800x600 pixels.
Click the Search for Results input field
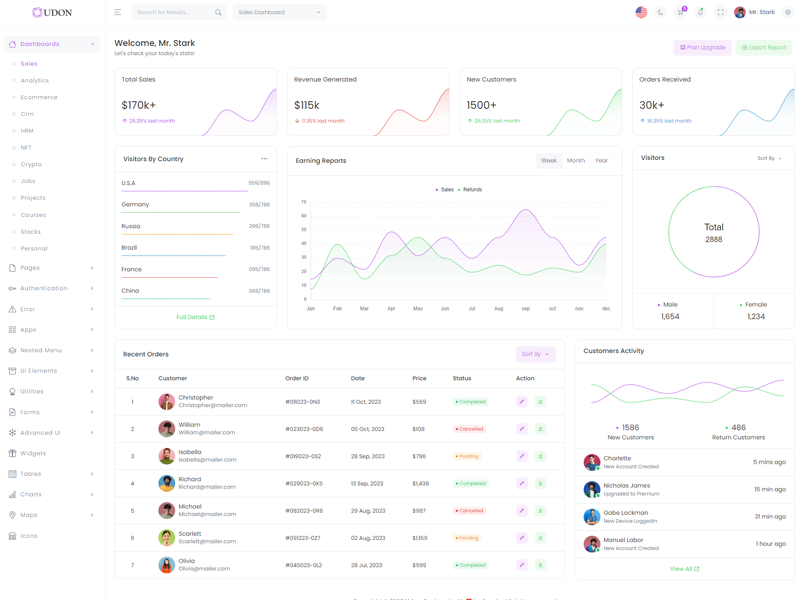click(x=174, y=12)
